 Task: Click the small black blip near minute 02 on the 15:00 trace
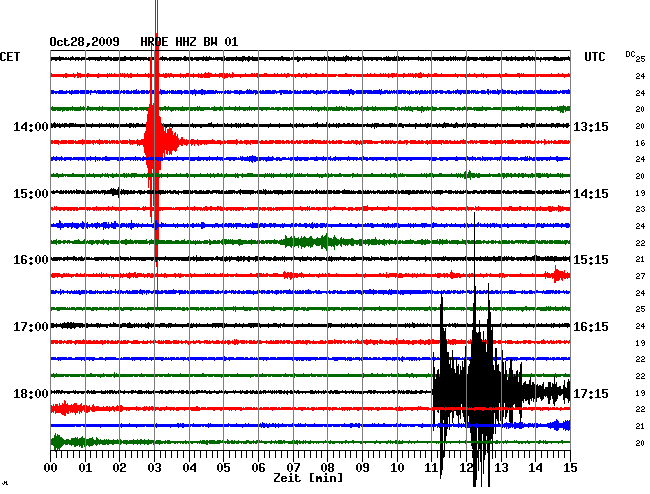[115, 192]
